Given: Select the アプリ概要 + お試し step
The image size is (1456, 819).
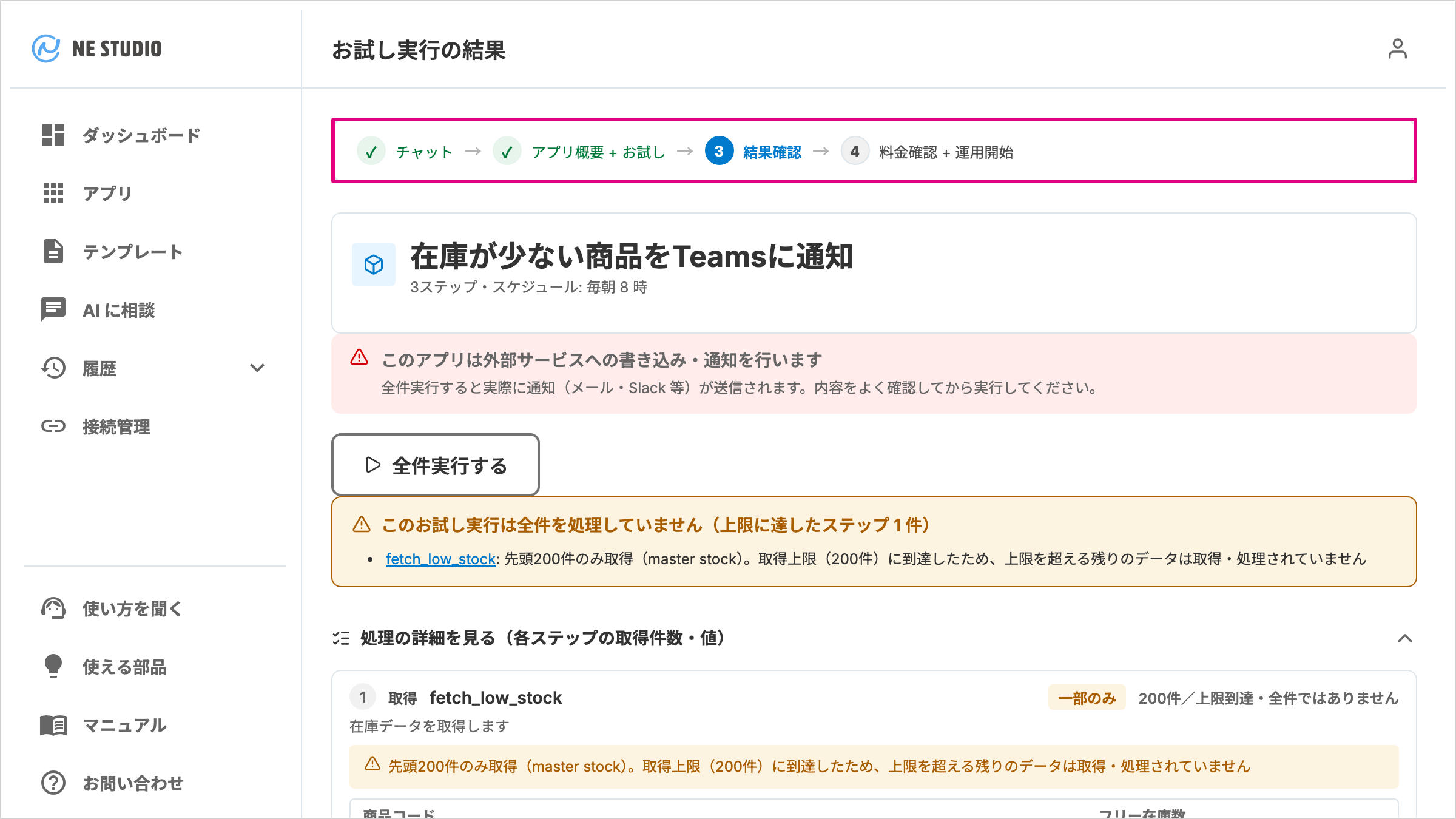Looking at the screenshot, I should tap(580, 152).
